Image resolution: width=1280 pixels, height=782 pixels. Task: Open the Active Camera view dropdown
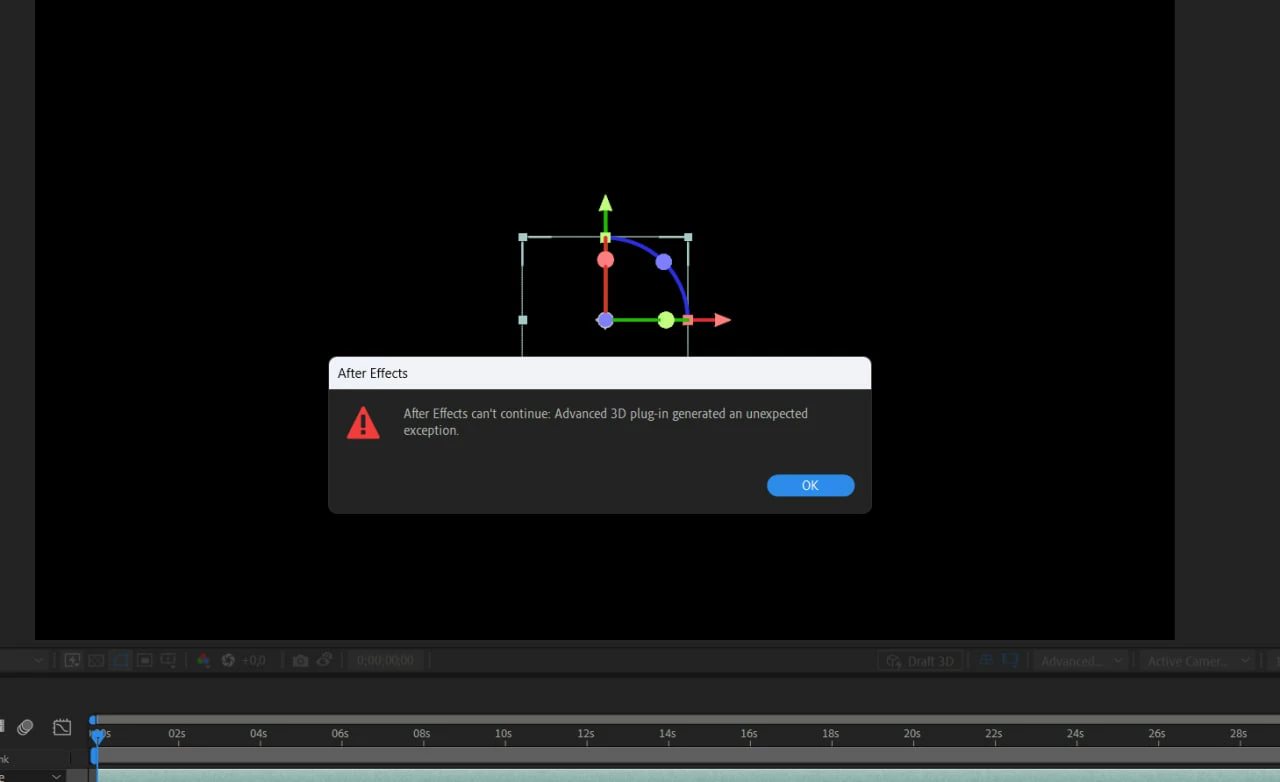pyautogui.click(x=1197, y=661)
